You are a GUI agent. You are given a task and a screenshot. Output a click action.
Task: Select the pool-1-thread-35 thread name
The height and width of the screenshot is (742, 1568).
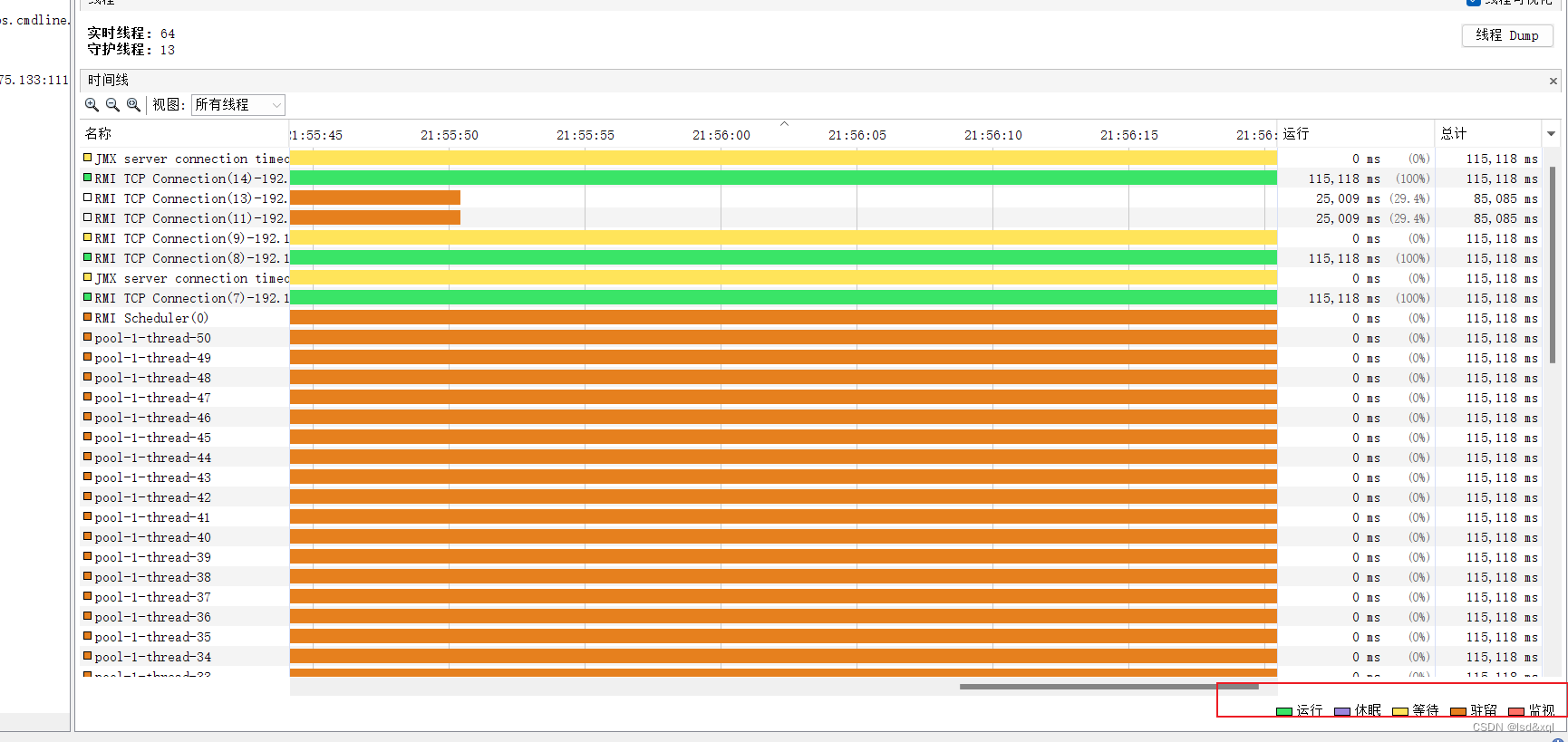[152, 637]
